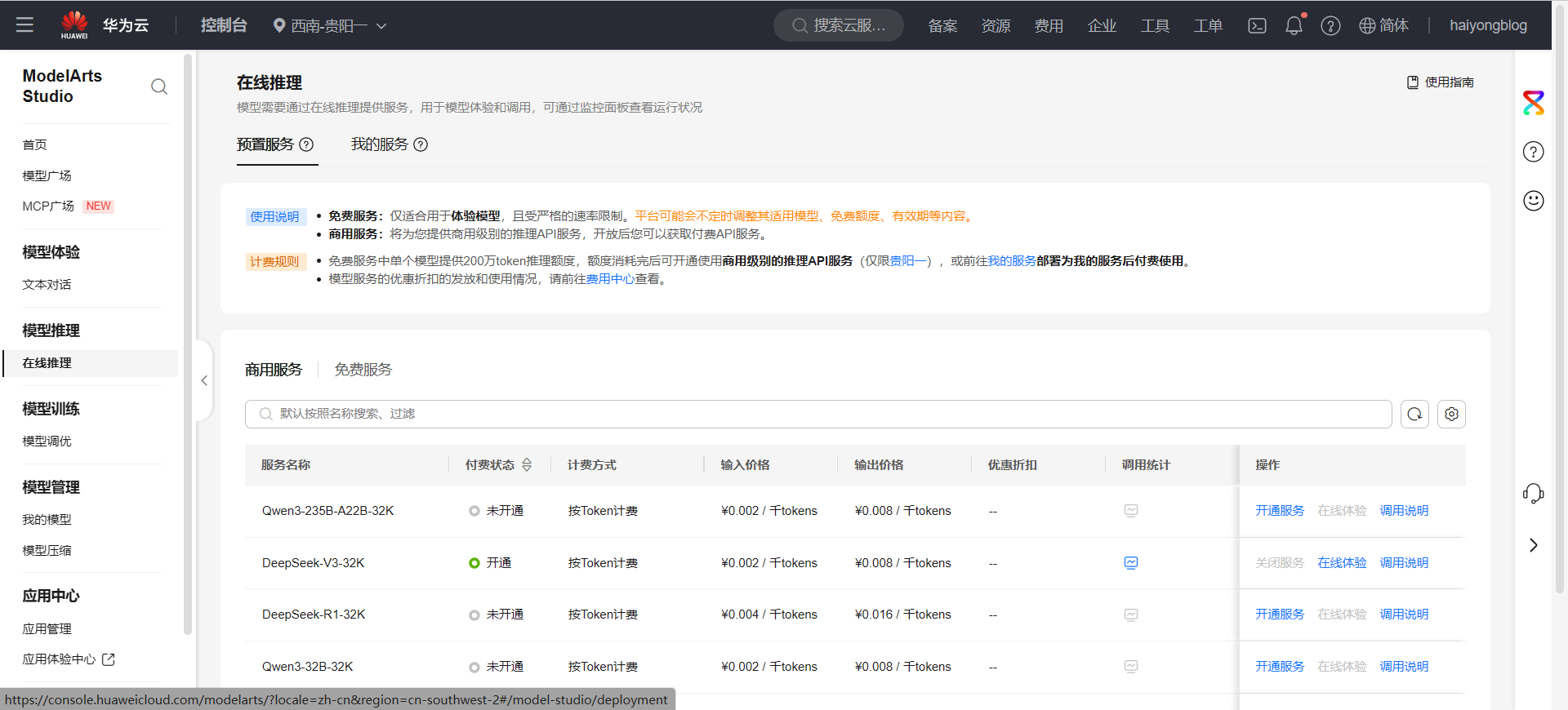Screen dimensions: 1568x710
Task: Switch to the 预置服务 tab
Action: tap(265, 144)
